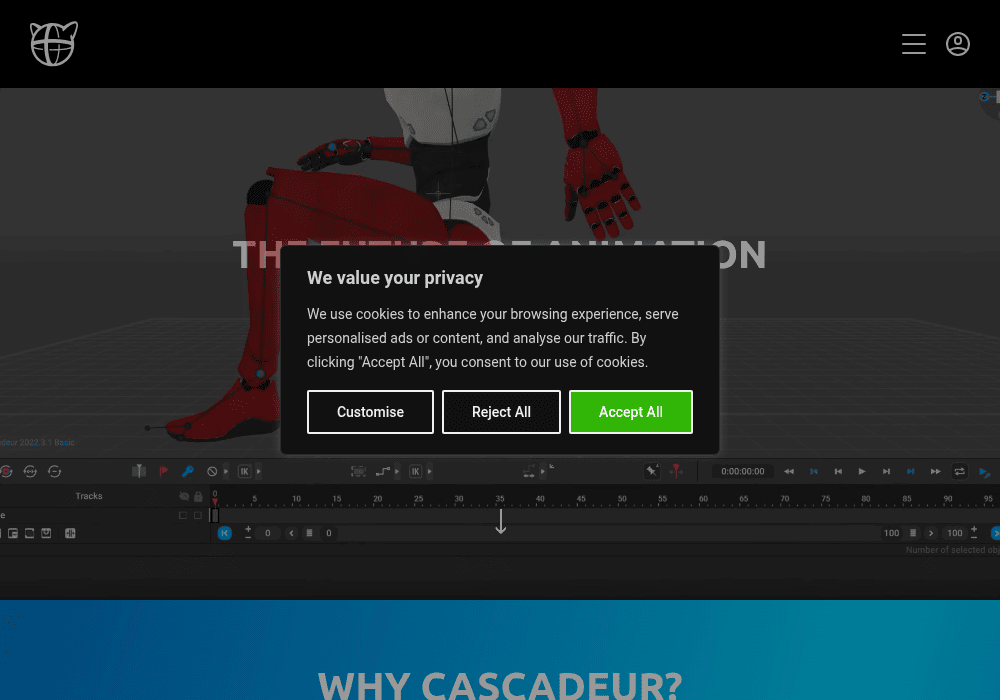Click the red marker with arrows icon
1000x700 pixels.
click(x=676, y=471)
